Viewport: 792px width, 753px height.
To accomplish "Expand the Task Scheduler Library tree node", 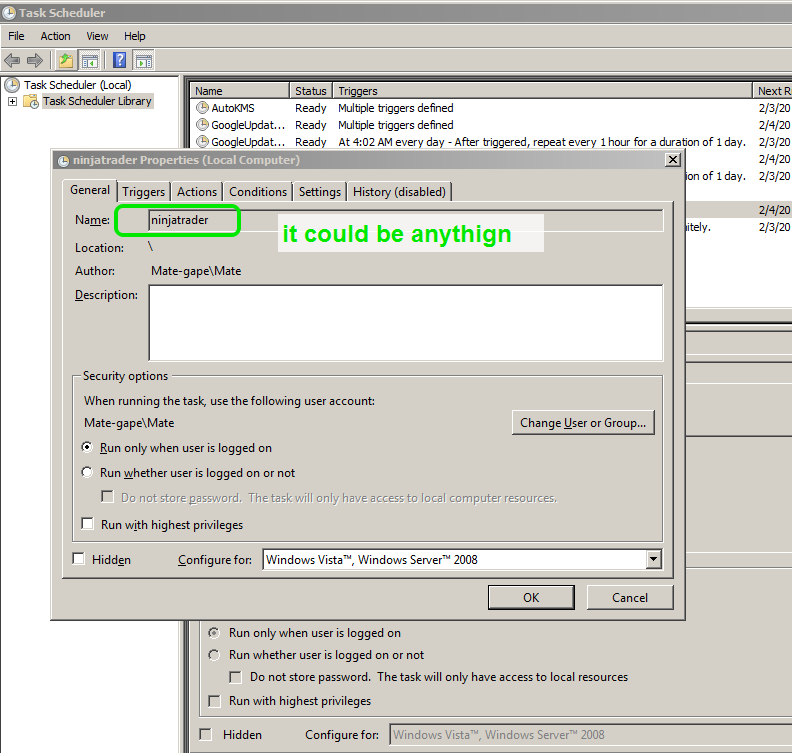I will [x=12, y=102].
